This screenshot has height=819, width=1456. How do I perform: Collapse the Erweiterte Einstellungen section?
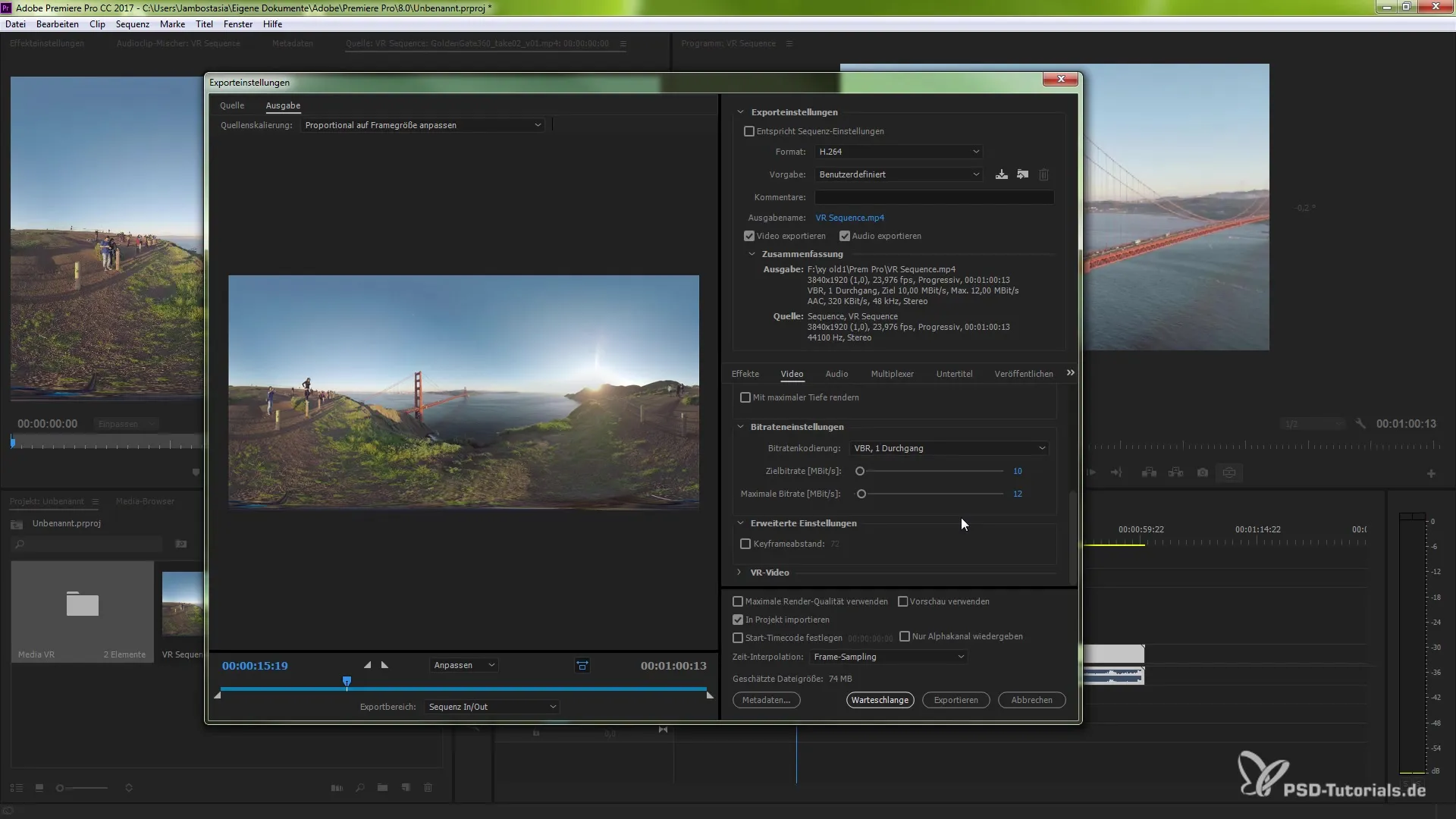[x=741, y=523]
